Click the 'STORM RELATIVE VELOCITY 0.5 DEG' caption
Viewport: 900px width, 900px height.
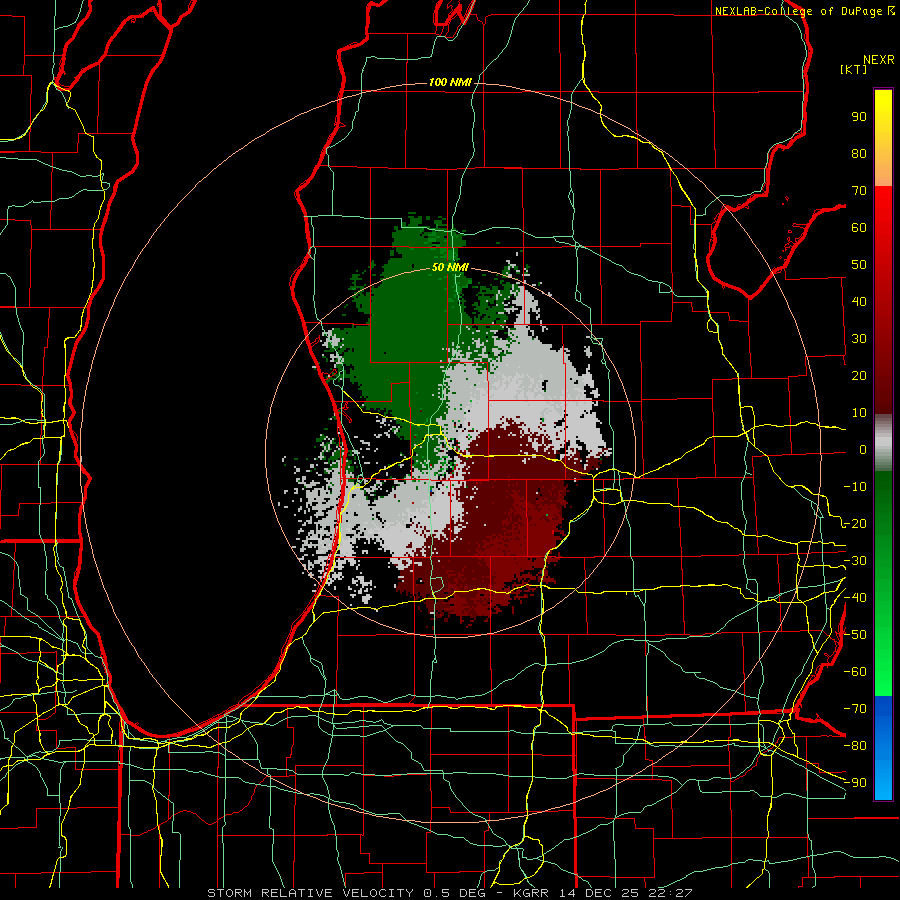click(x=346, y=893)
